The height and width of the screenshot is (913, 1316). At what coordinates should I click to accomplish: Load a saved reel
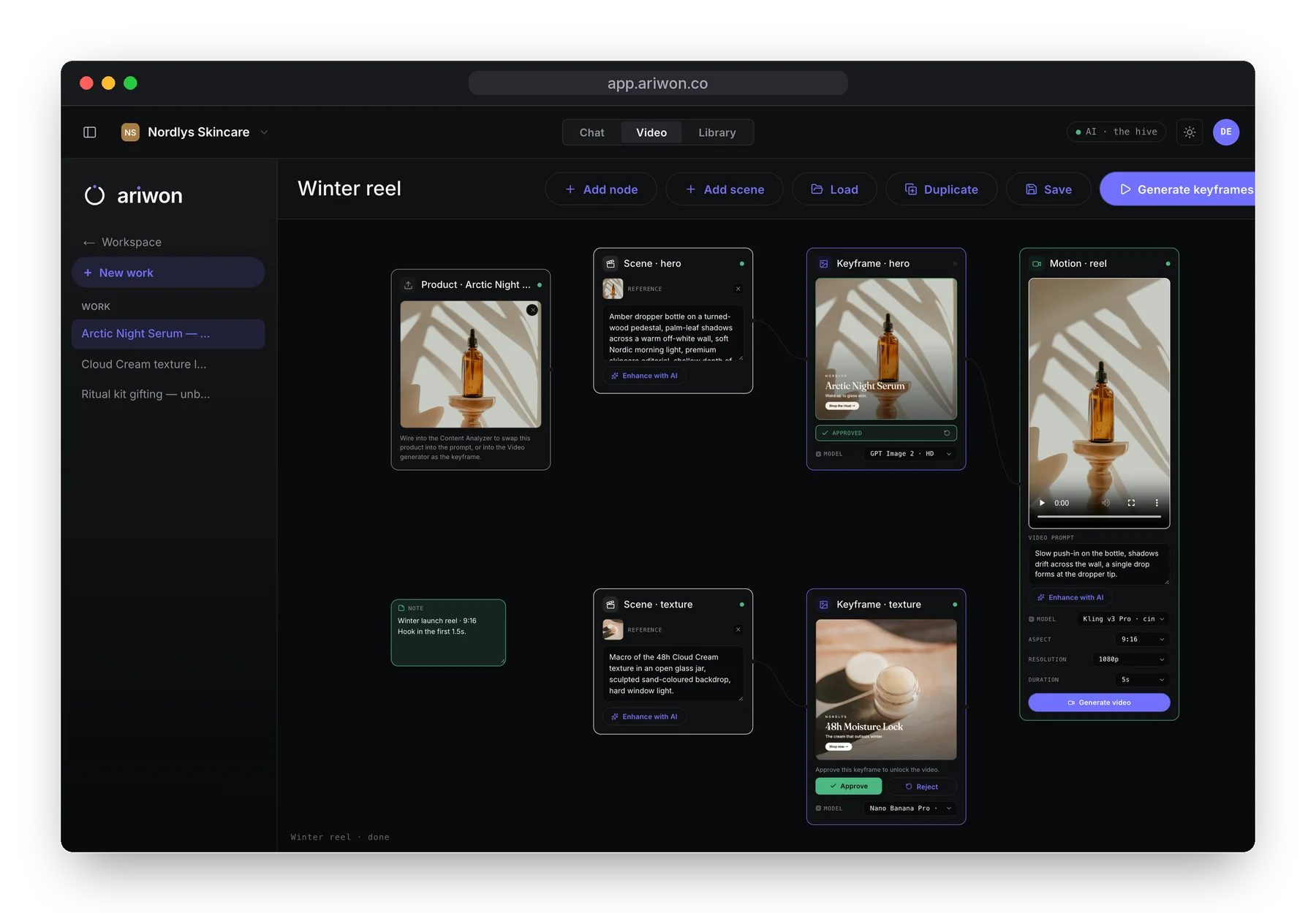834,189
